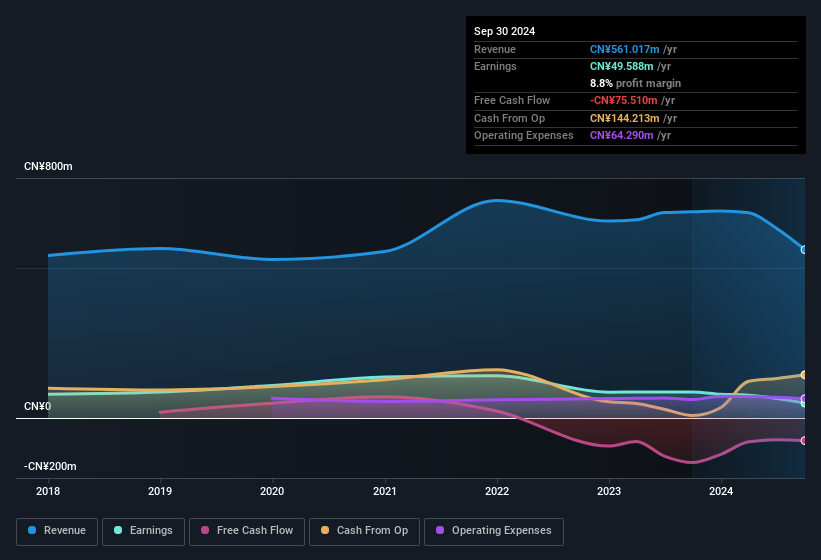Select the 2018 label on the x-axis
This screenshot has width=821, height=560.
47,491
